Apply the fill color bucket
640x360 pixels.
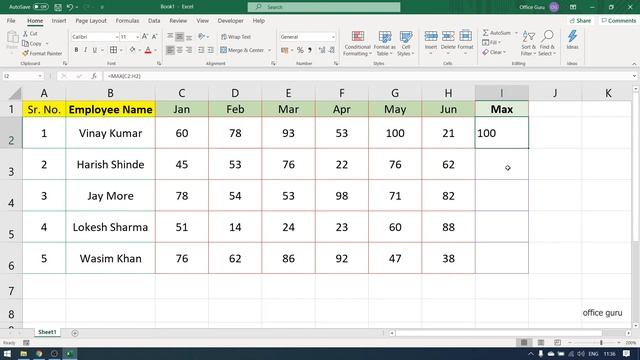[x=132, y=50]
